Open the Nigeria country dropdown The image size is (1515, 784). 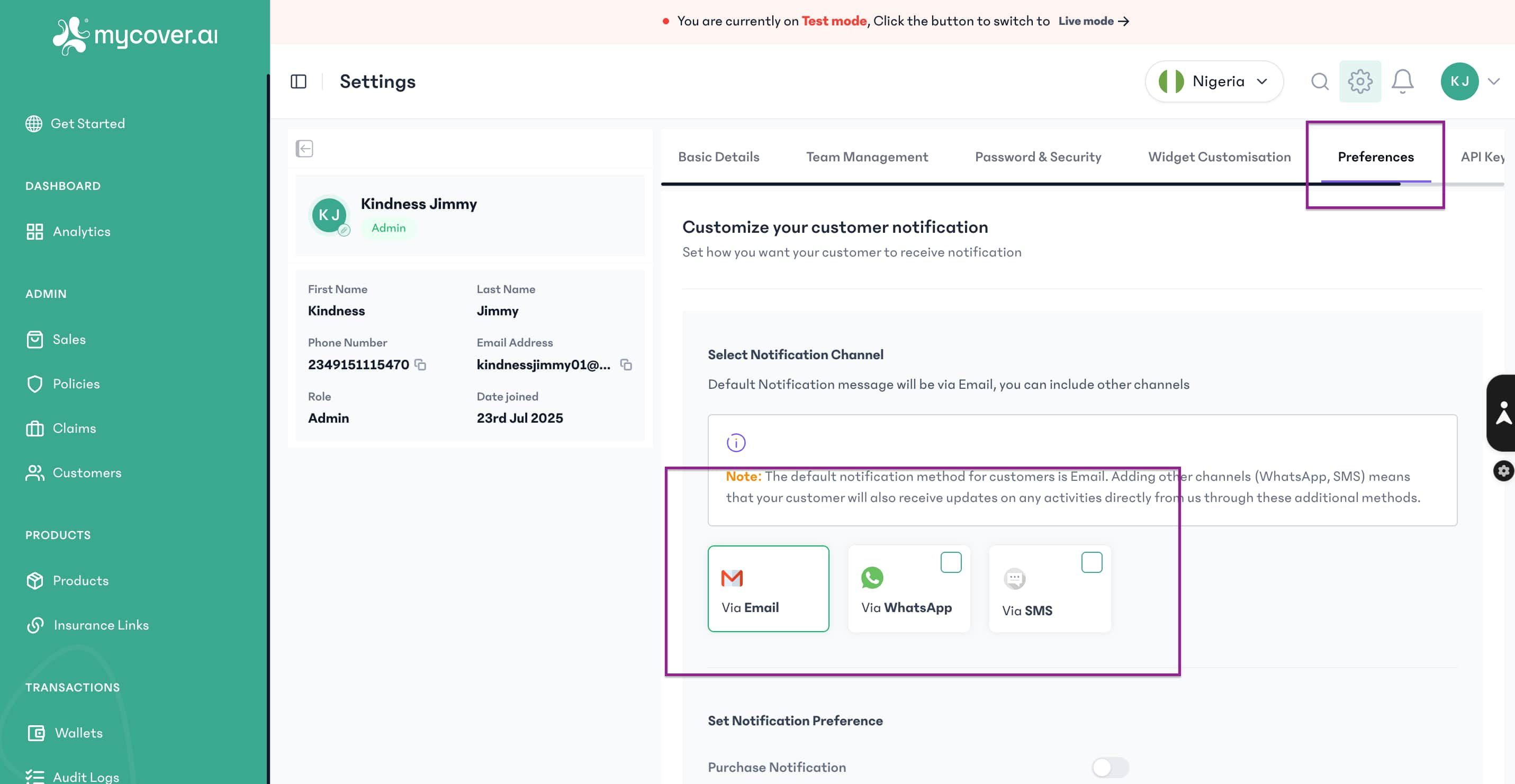coord(1213,81)
